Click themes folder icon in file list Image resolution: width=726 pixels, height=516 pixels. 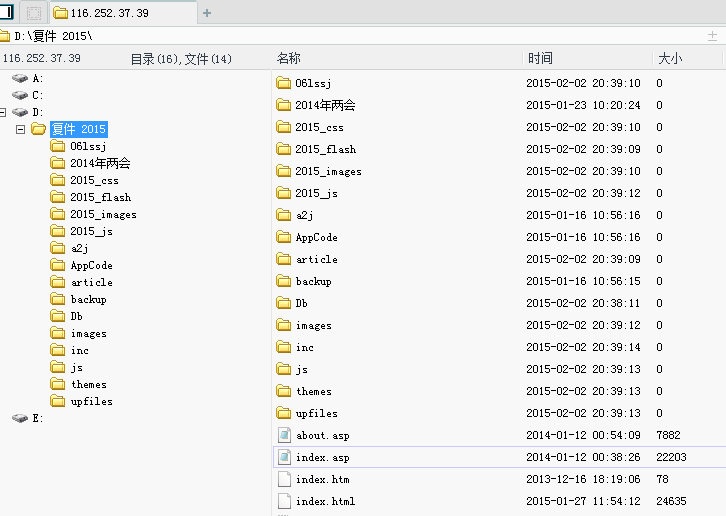tap(283, 391)
